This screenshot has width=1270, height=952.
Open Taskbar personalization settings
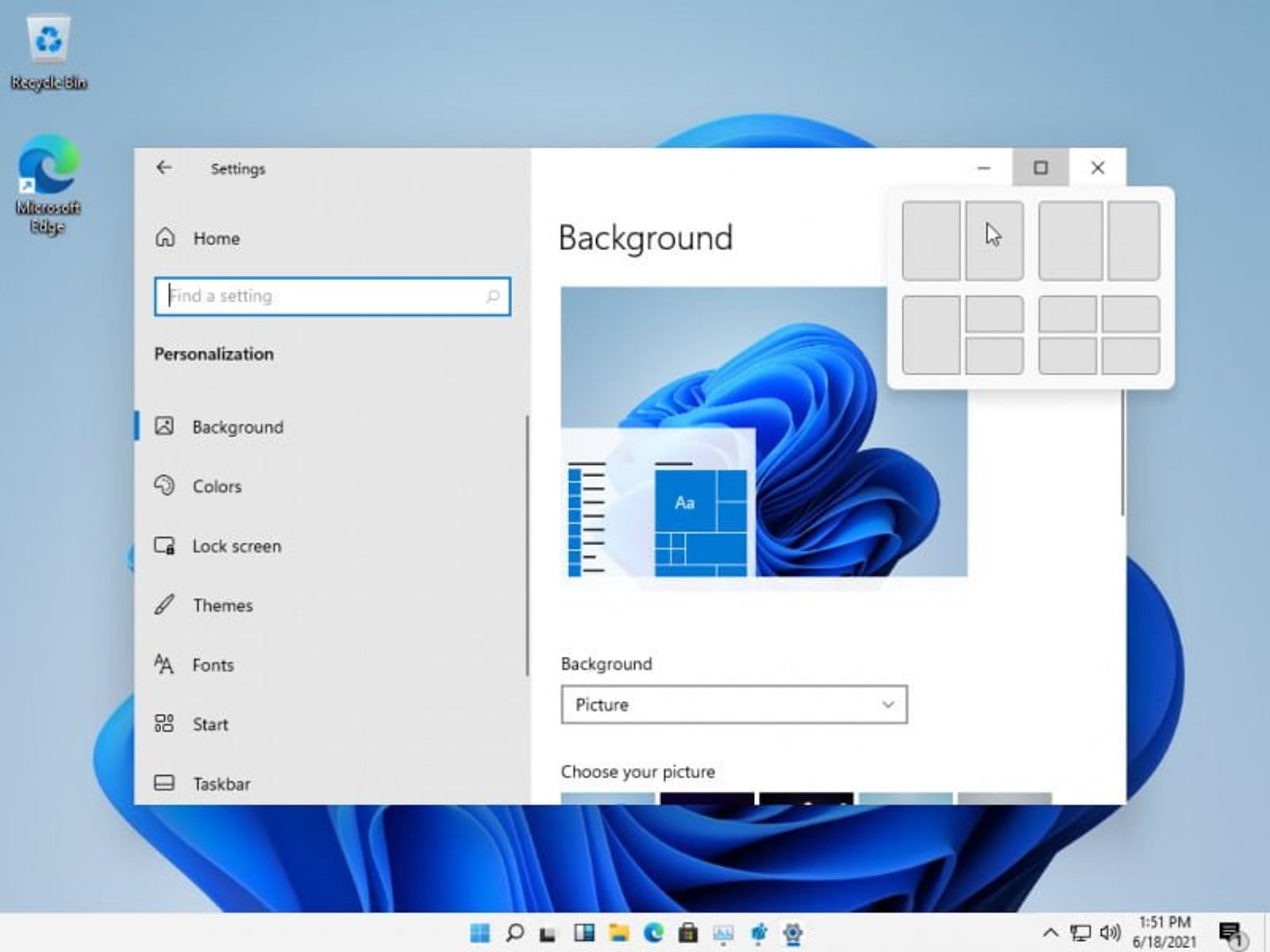coord(221,784)
